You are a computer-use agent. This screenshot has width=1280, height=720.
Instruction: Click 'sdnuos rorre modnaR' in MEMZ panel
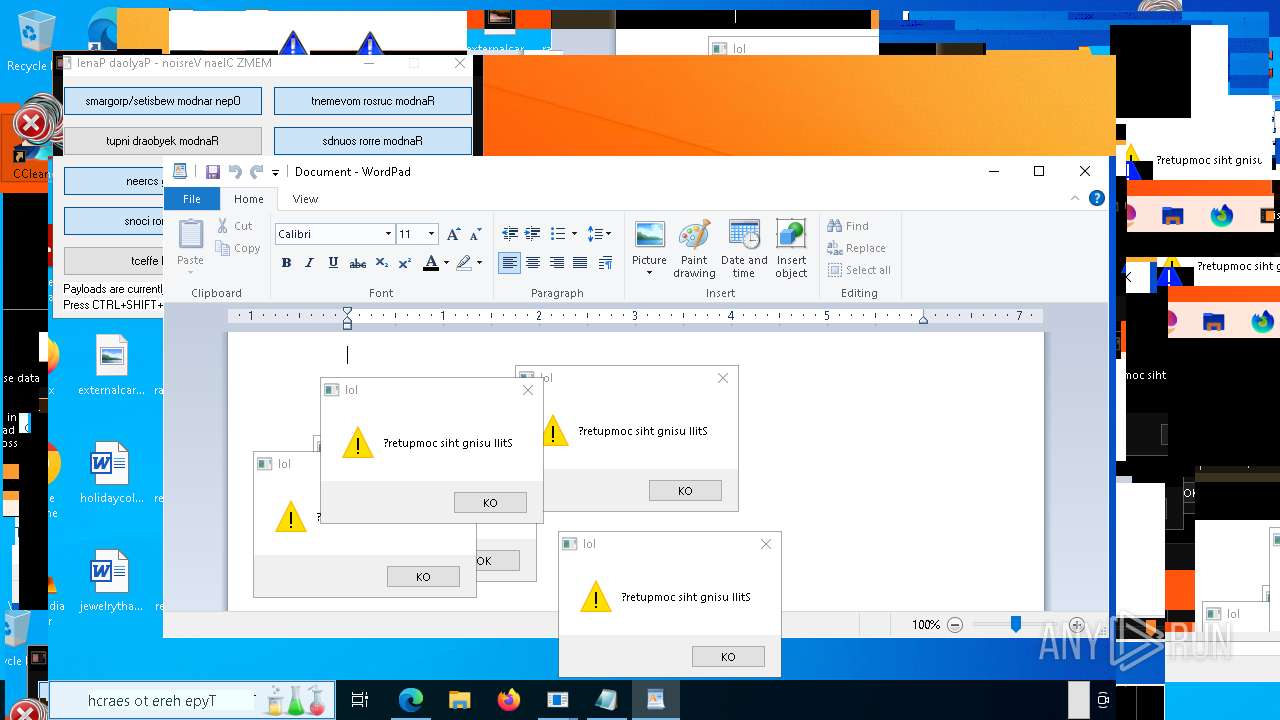coord(373,141)
